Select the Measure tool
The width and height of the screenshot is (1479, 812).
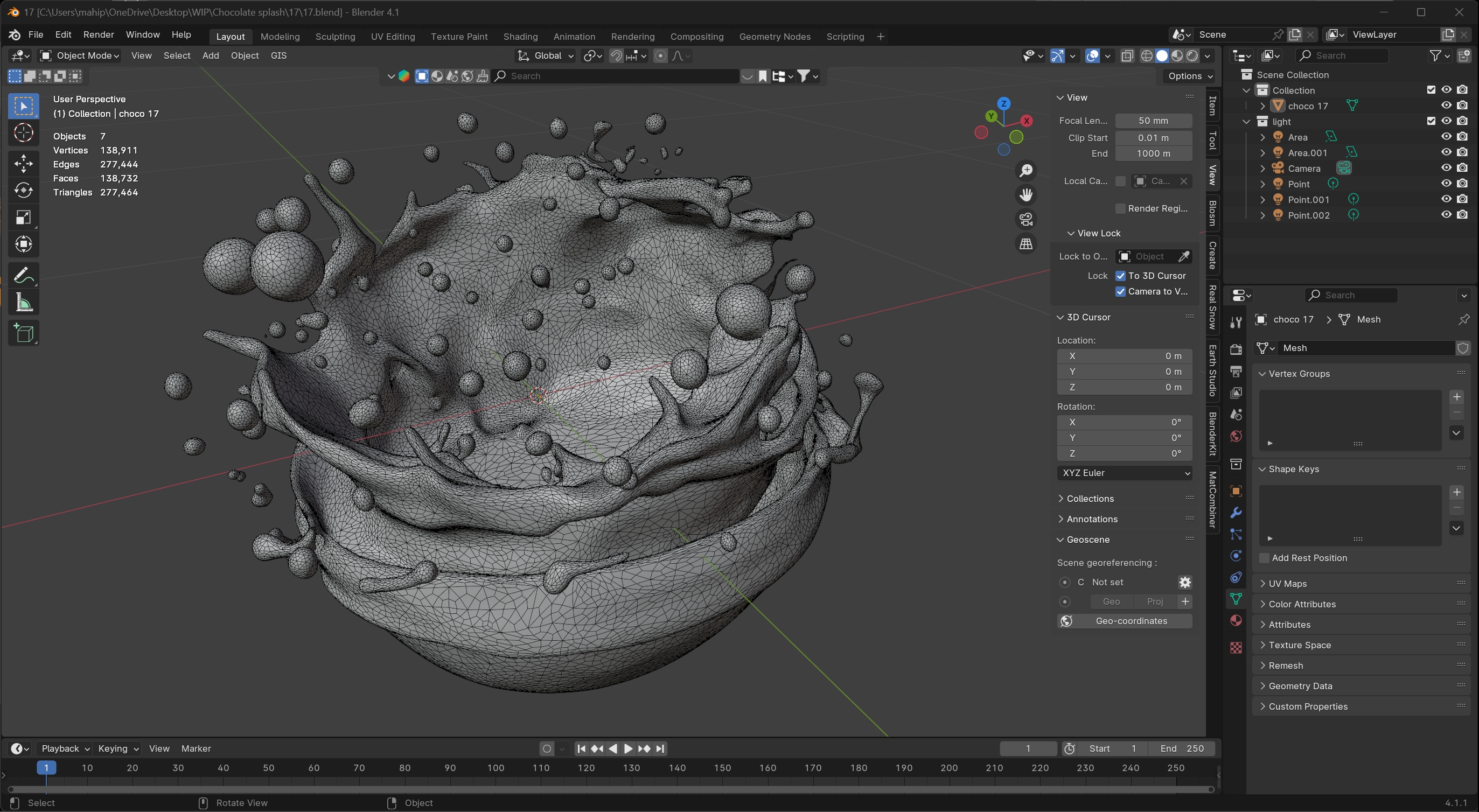pos(24,303)
